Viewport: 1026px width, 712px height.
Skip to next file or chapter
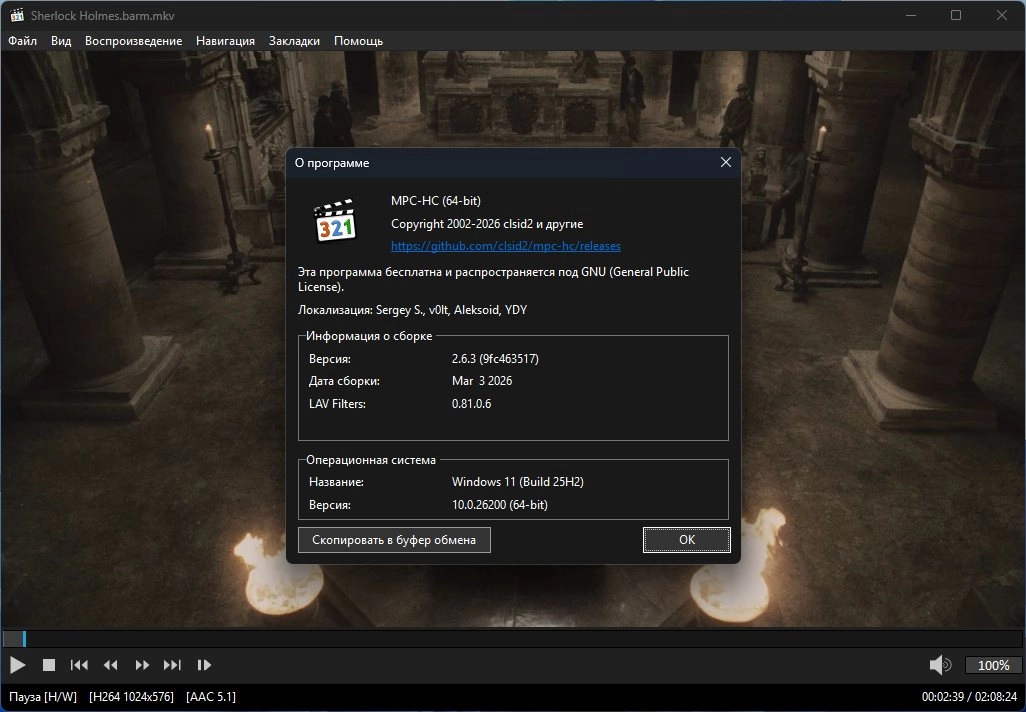click(172, 665)
